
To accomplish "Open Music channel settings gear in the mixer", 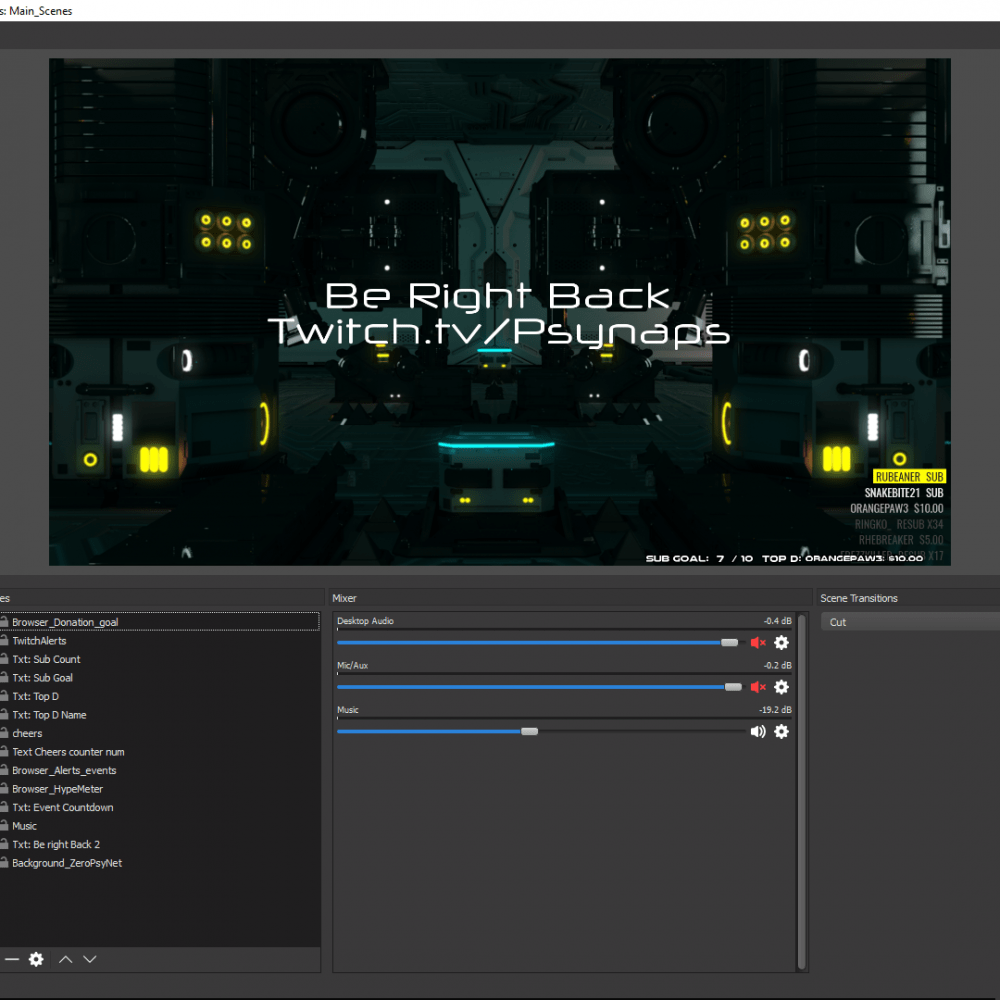I will click(x=781, y=732).
